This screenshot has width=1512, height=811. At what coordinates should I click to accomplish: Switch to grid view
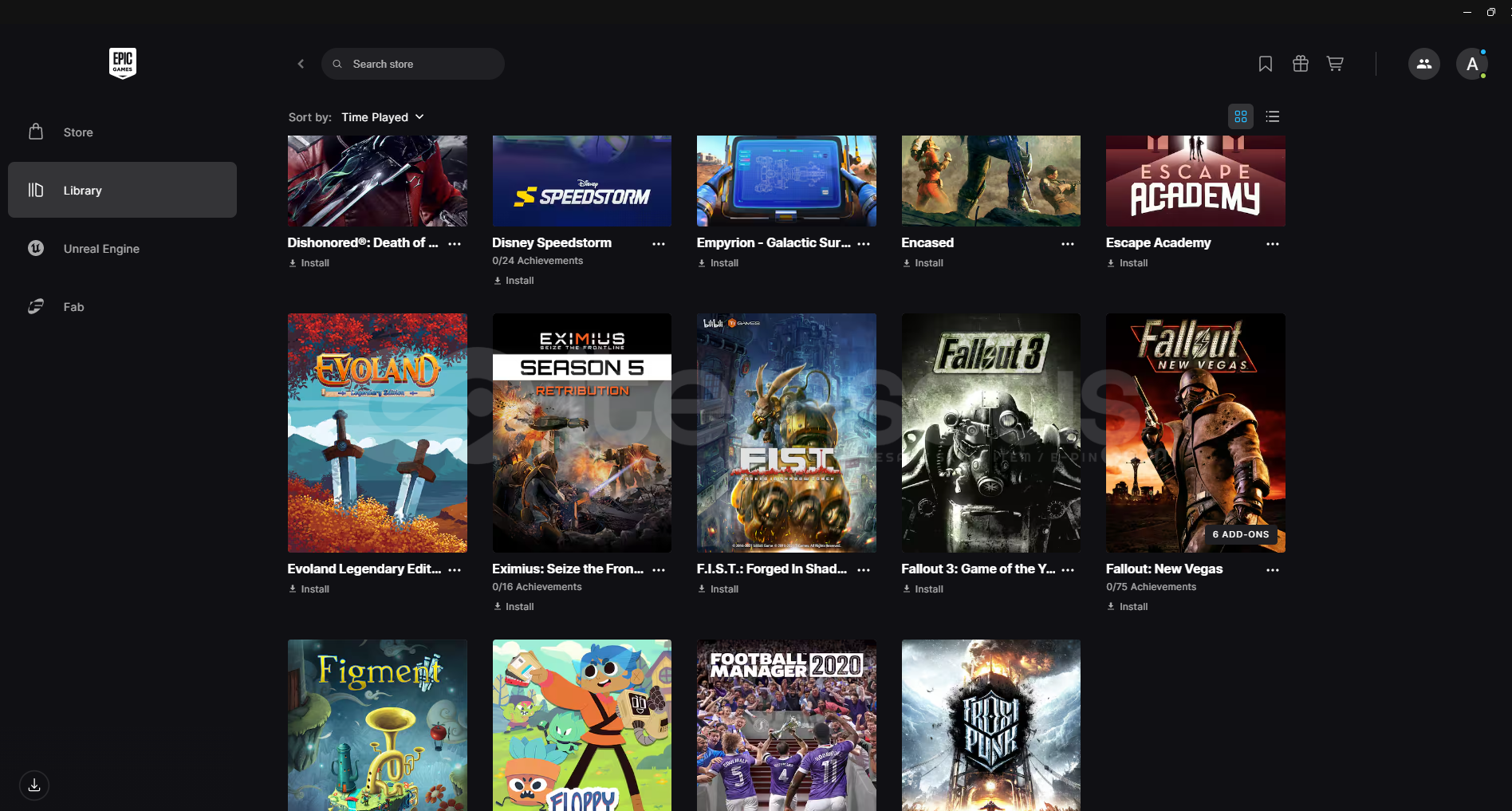pyautogui.click(x=1241, y=116)
